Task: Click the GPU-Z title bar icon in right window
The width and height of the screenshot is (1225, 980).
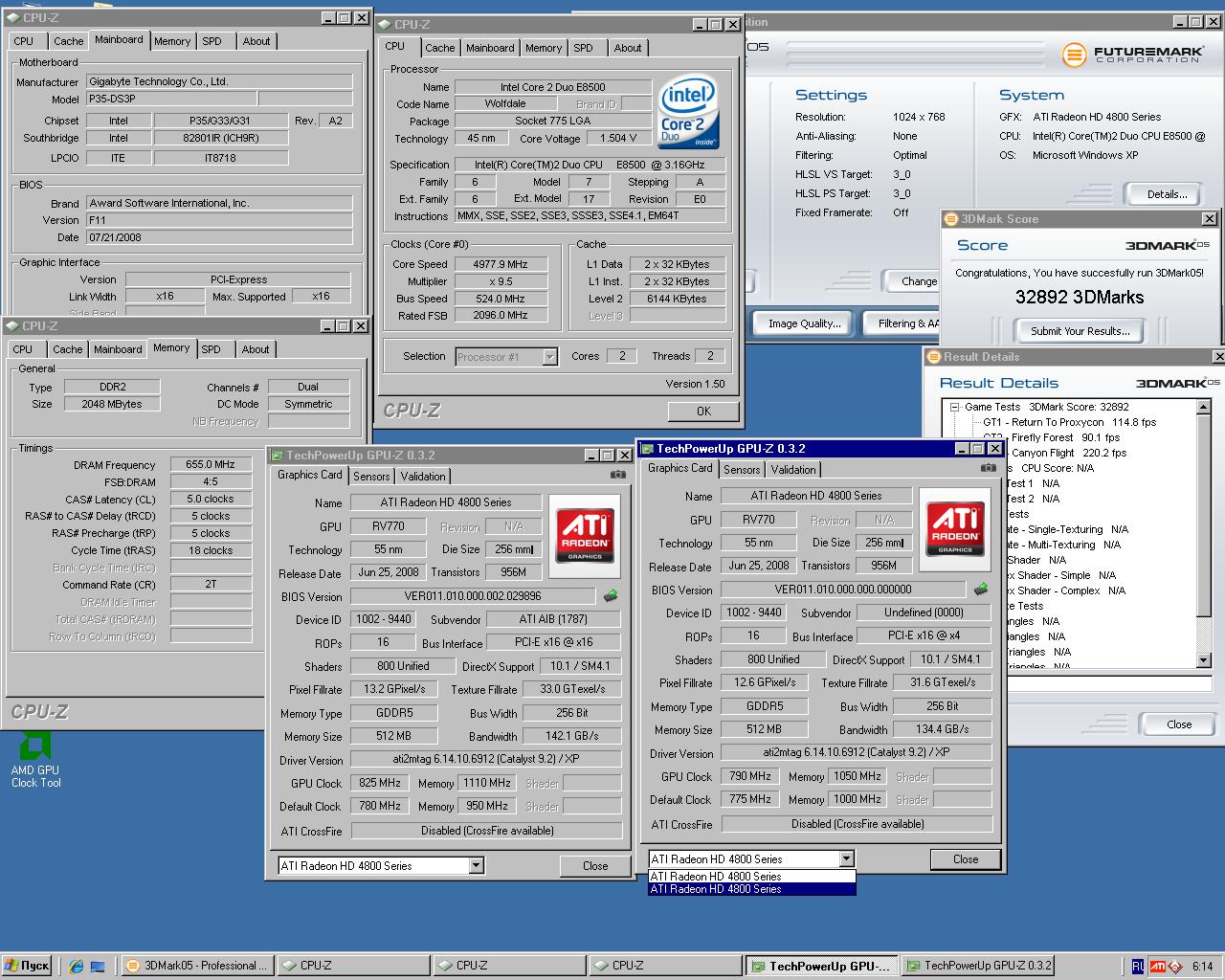Action: [x=648, y=448]
